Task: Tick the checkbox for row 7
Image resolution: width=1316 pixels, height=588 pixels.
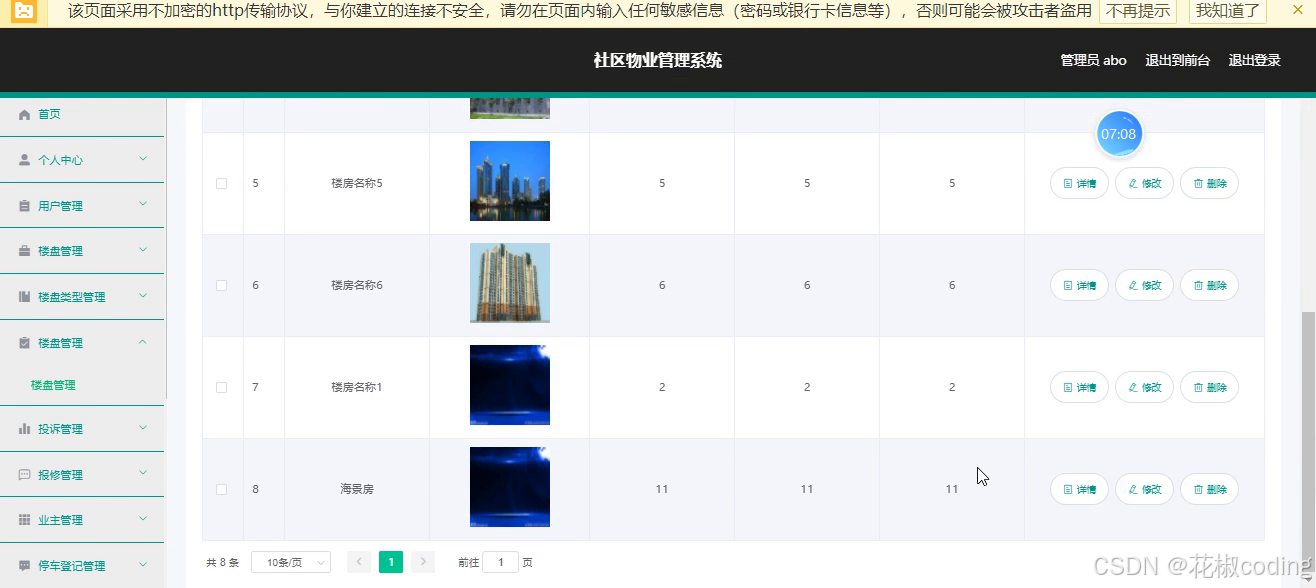Action: pos(222,387)
